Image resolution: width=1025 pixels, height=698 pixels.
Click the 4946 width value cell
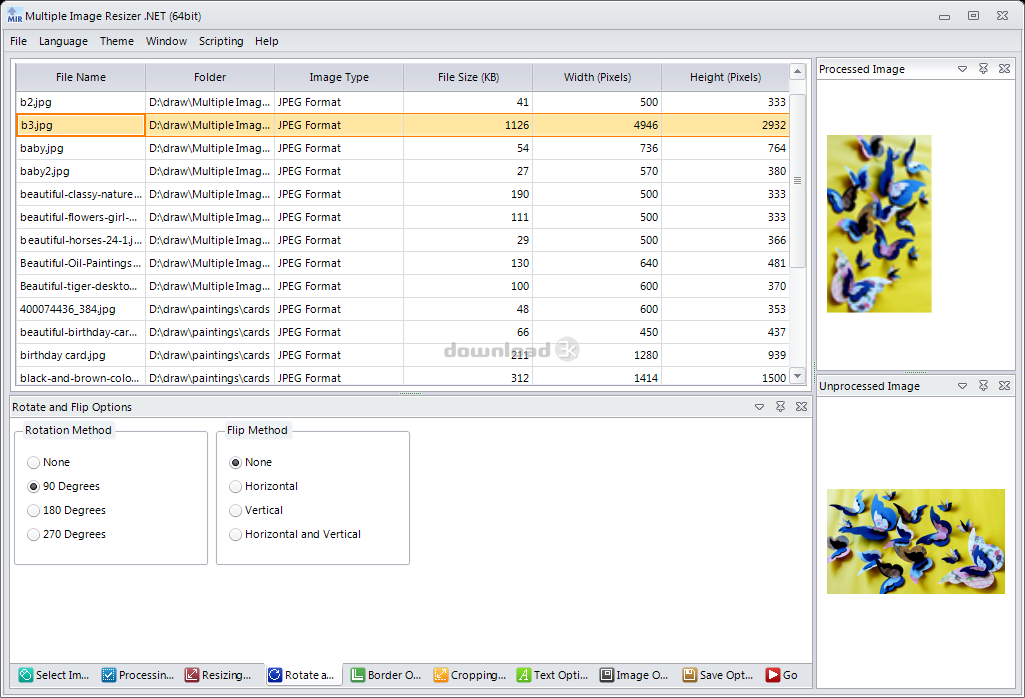click(x=597, y=125)
